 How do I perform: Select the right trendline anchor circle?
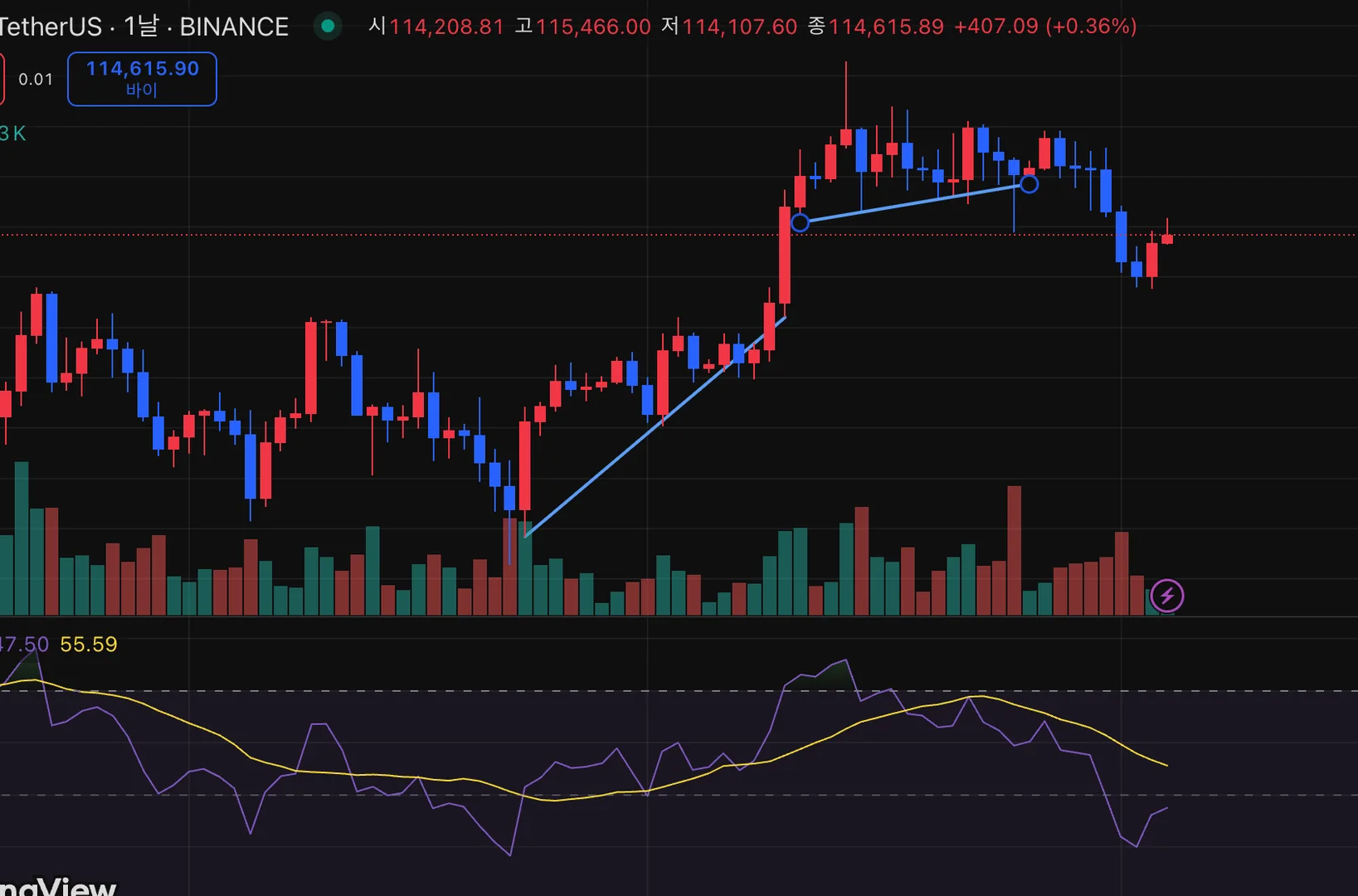[x=1029, y=184]
